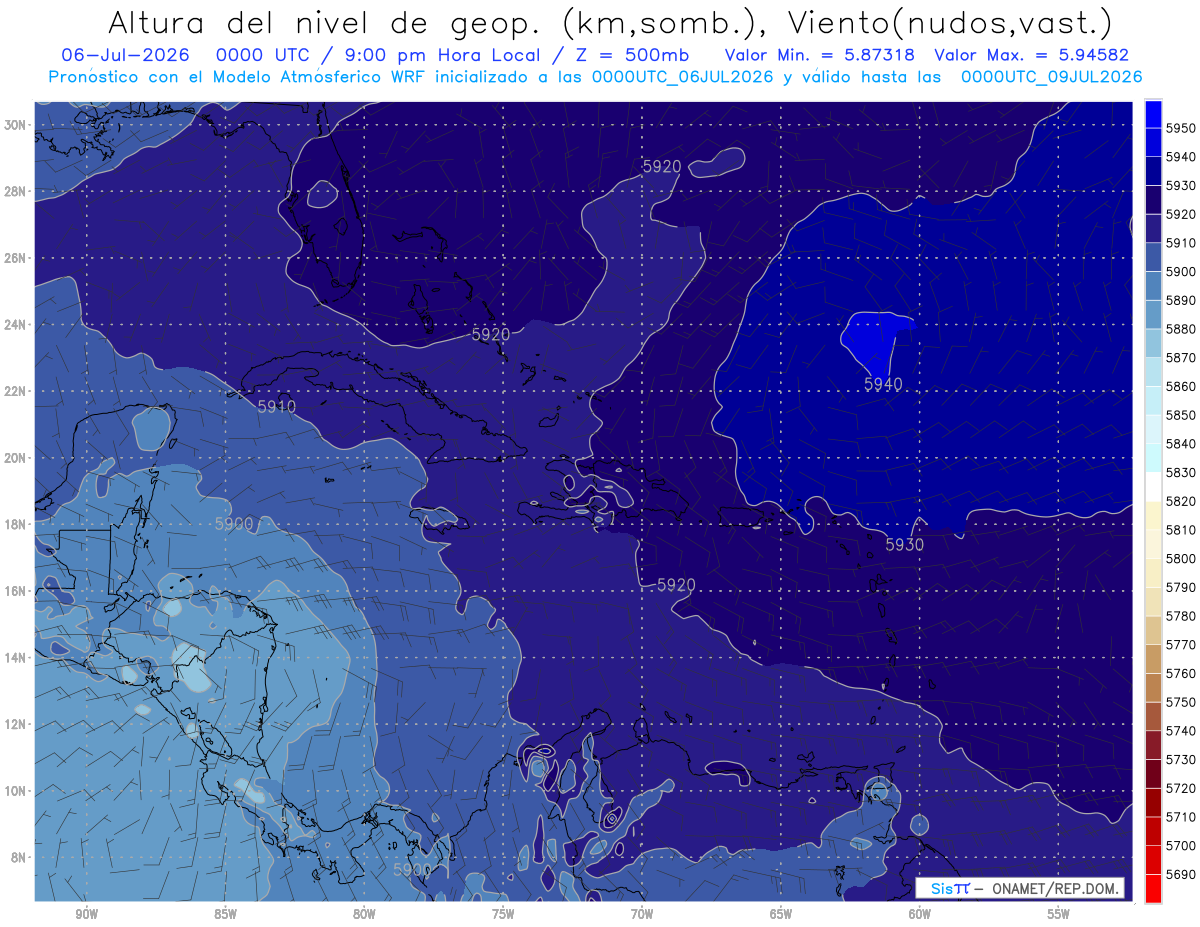Click the "Sisπ" logo text
The height and width of the screenshot is (927, 1200).
pyautogui.click(x=949, y=888)
